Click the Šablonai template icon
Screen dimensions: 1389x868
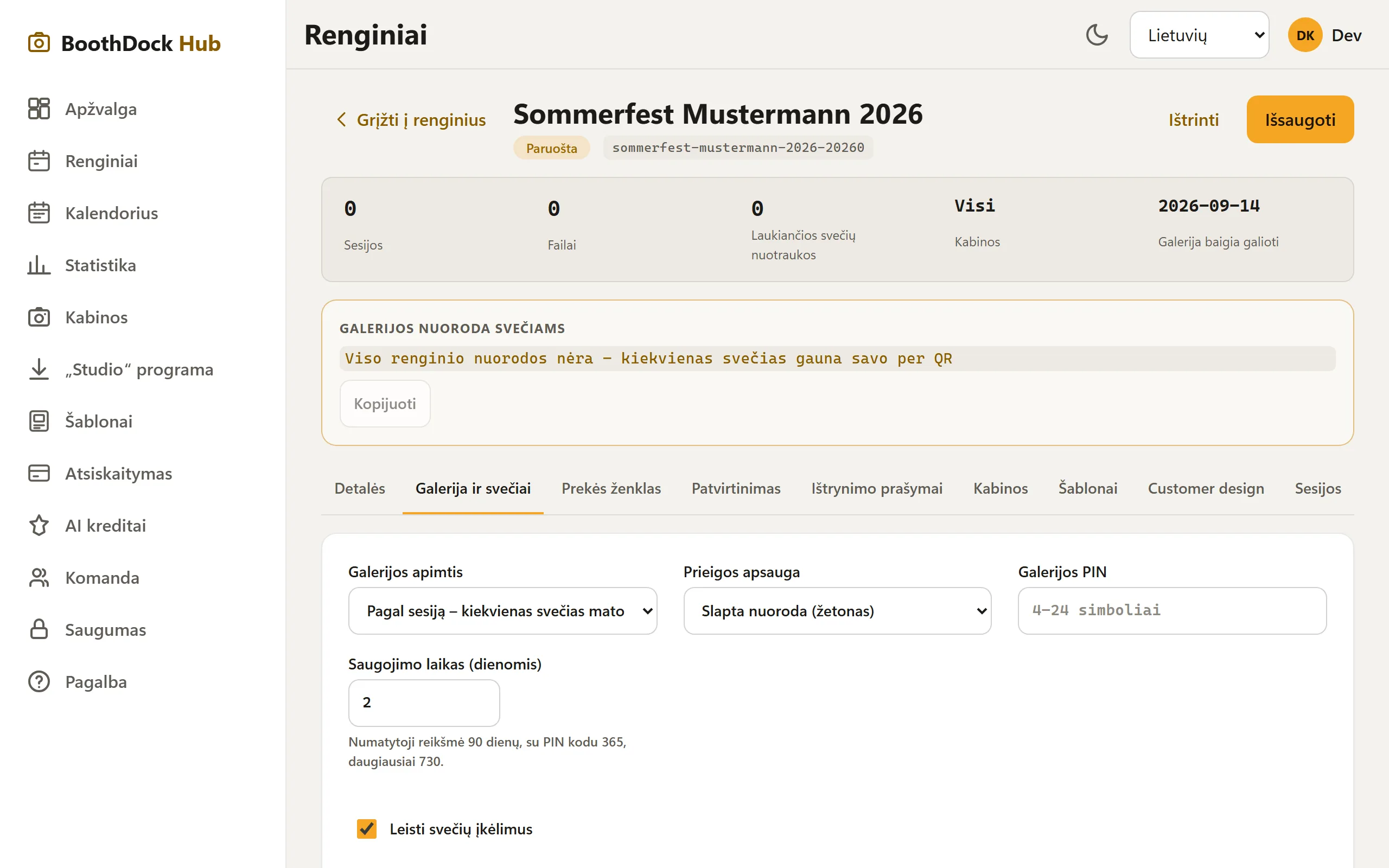39,422
